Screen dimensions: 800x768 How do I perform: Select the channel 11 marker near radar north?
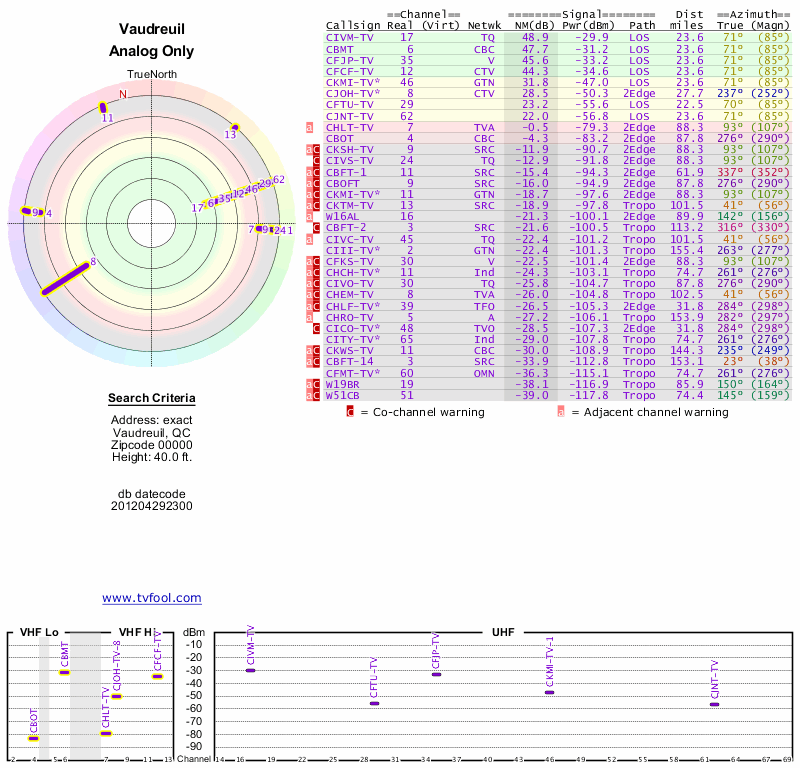click(x=102, y=108)
